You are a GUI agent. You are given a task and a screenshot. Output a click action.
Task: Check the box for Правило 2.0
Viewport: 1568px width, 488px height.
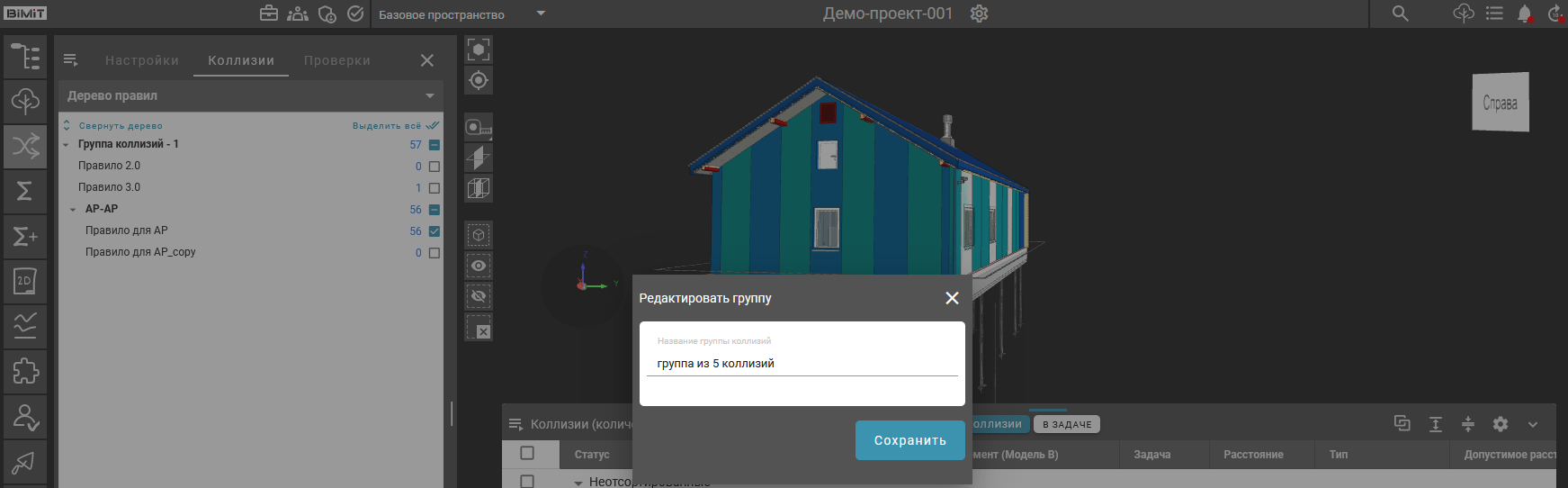(435, 167)
